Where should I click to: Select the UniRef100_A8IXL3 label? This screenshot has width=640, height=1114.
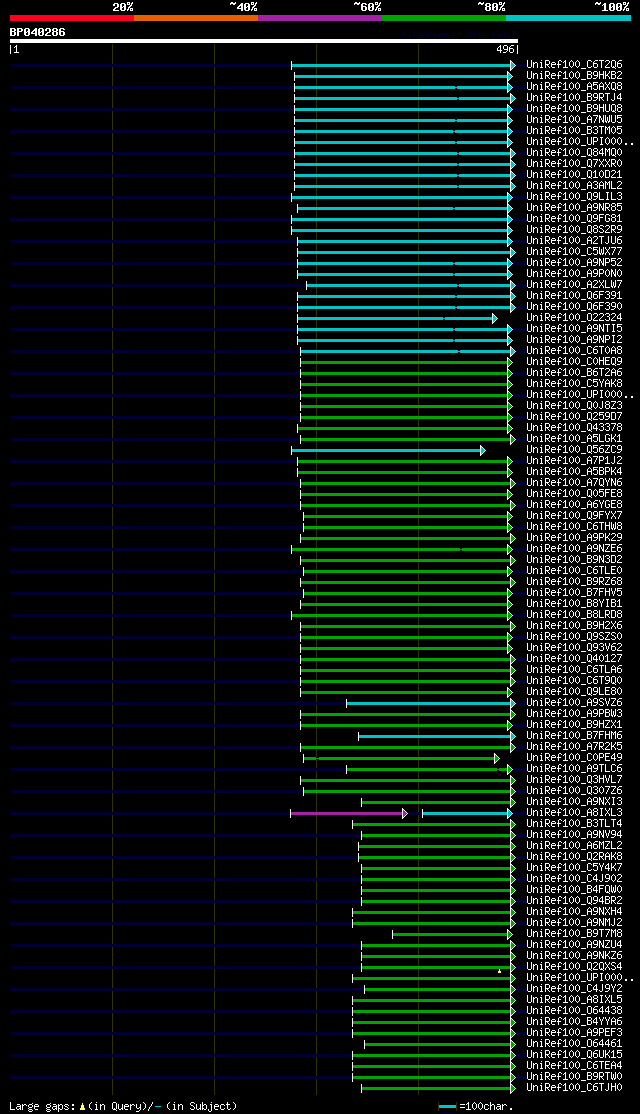[x=575, y=813]
